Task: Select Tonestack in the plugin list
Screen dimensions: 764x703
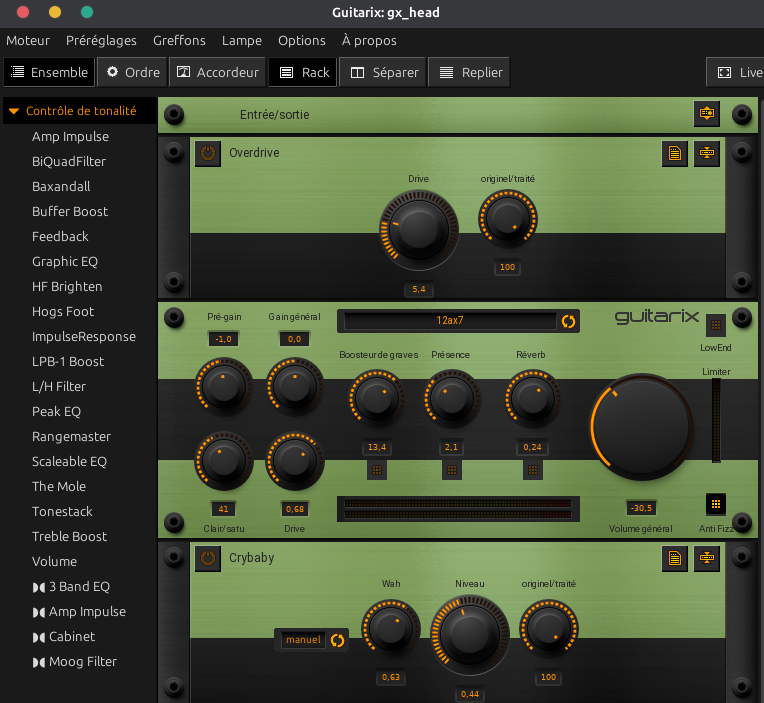Action: (62, 511)
